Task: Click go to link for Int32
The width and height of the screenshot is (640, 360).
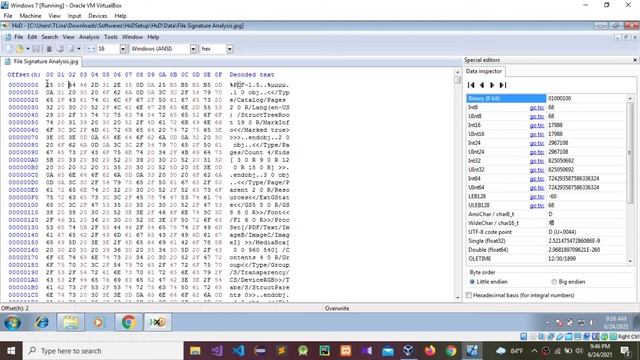Action: point(537,161)
